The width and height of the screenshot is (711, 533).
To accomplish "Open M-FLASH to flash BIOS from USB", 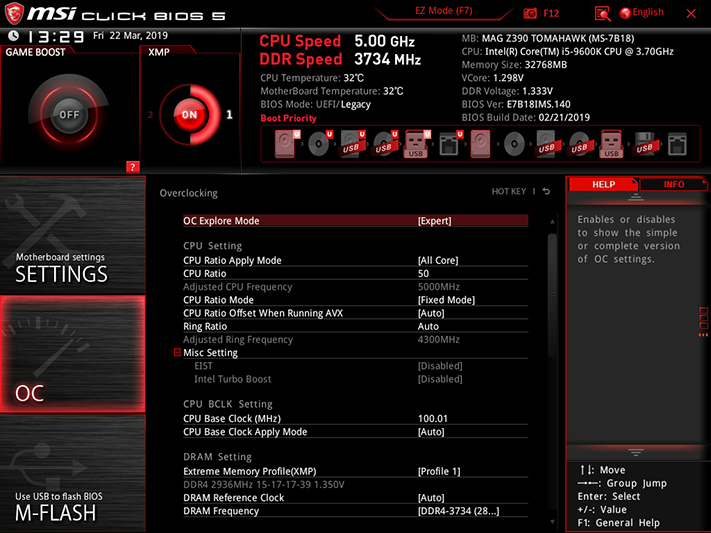I will tap(73, 473).
